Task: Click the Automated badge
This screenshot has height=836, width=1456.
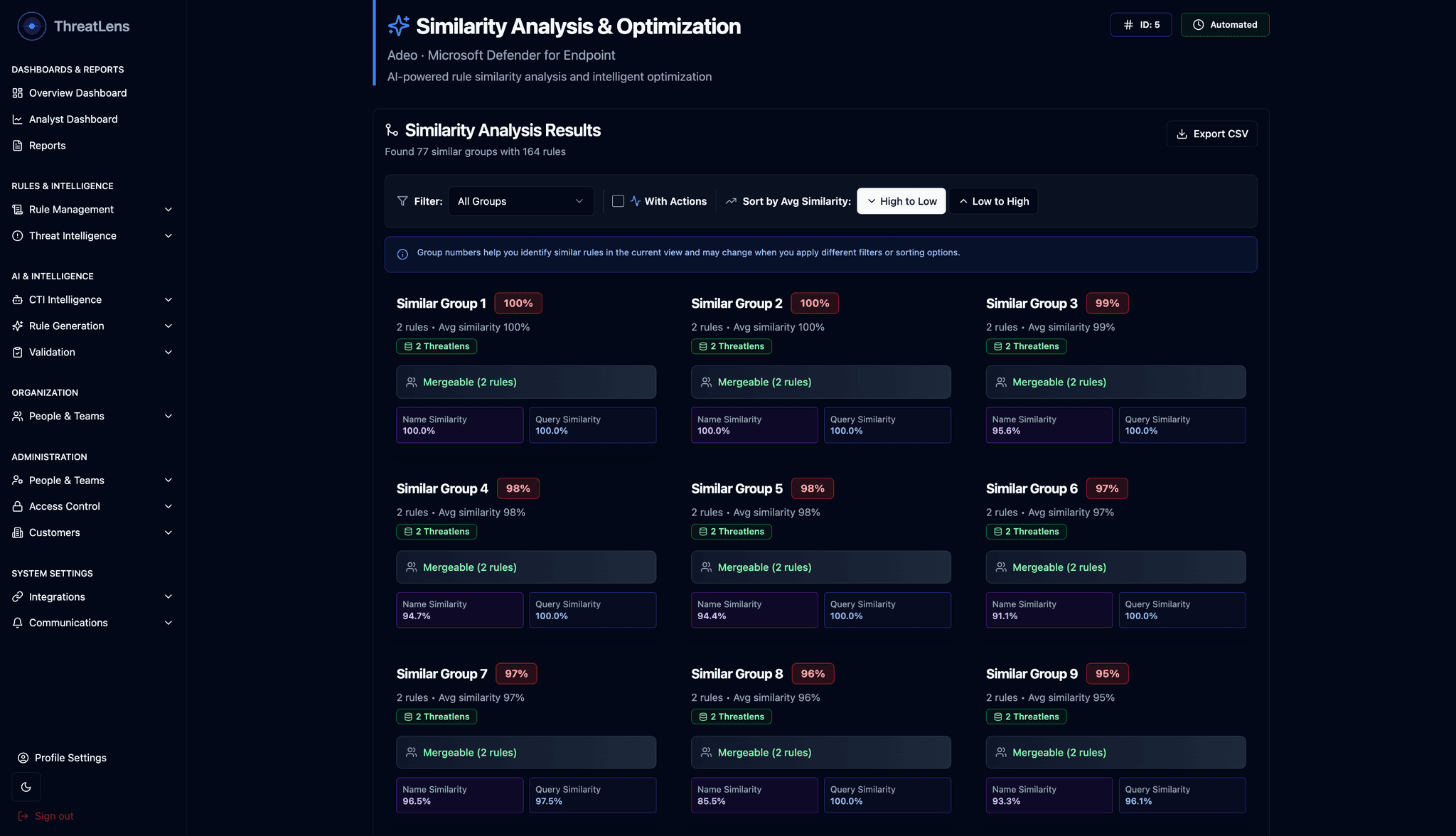Action: [1225, 25]
